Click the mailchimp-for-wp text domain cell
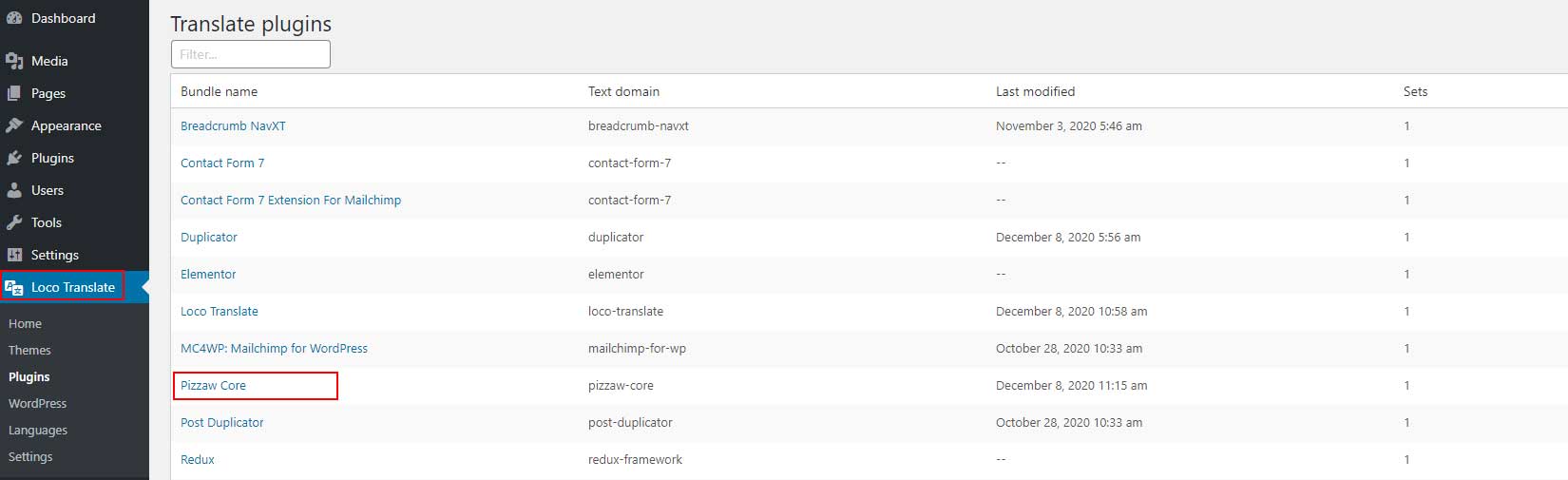 pos(637,349)
